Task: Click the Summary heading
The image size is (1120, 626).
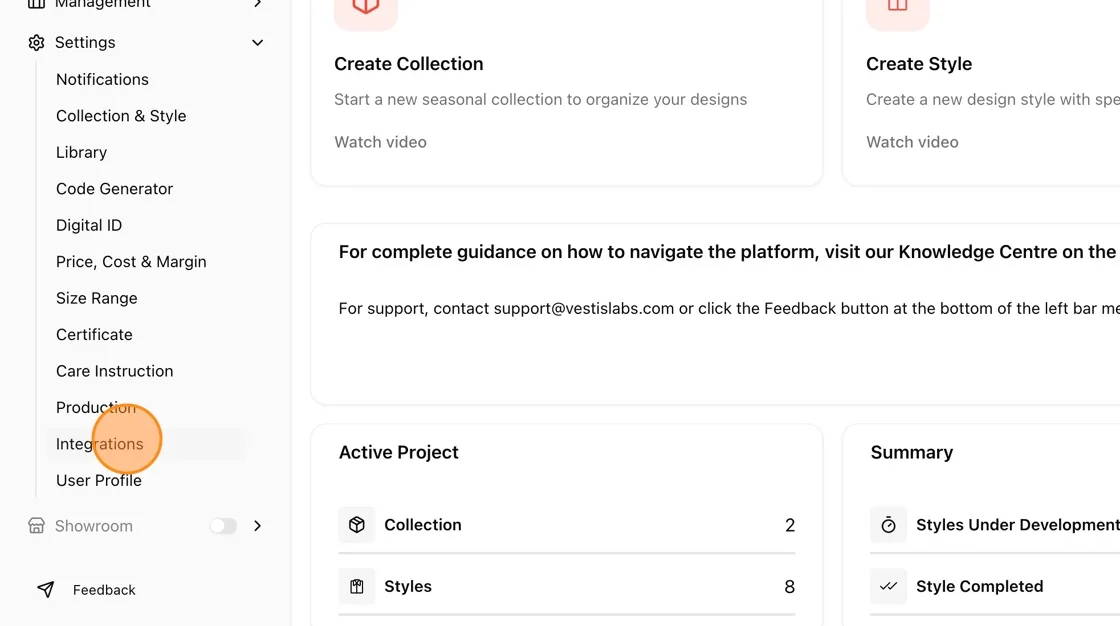Action: (911, 452)
